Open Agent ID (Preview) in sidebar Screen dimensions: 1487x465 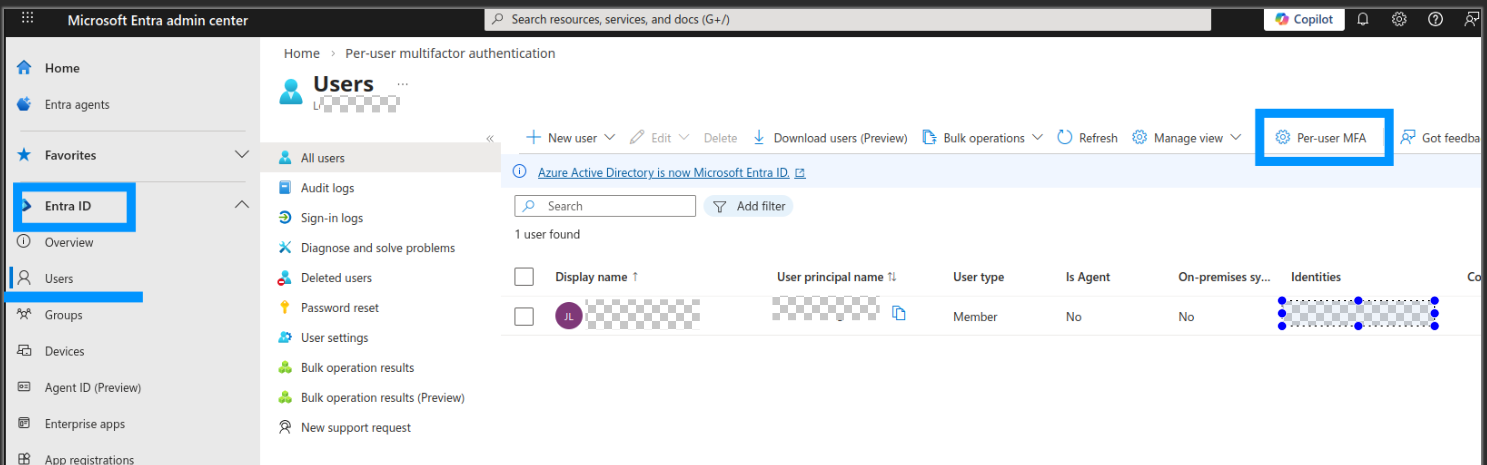93,388
